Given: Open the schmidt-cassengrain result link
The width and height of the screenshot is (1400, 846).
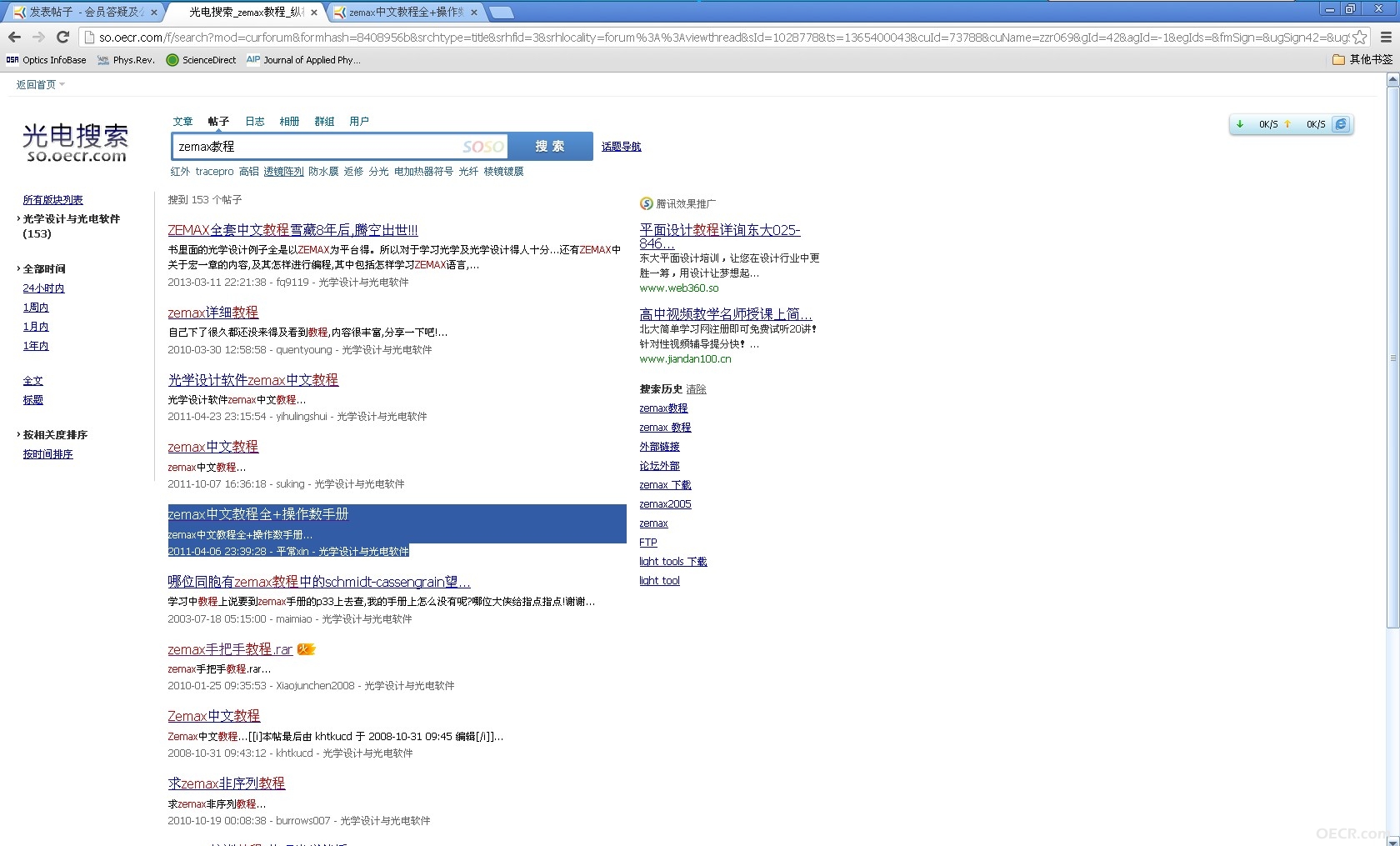Looking at the screenshot, I should [319, 582].
